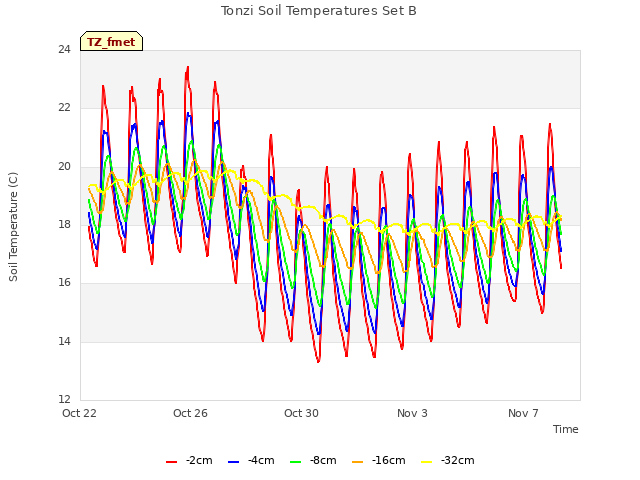Click the Time axis label
640x480 pixels.
pos(566,429)
